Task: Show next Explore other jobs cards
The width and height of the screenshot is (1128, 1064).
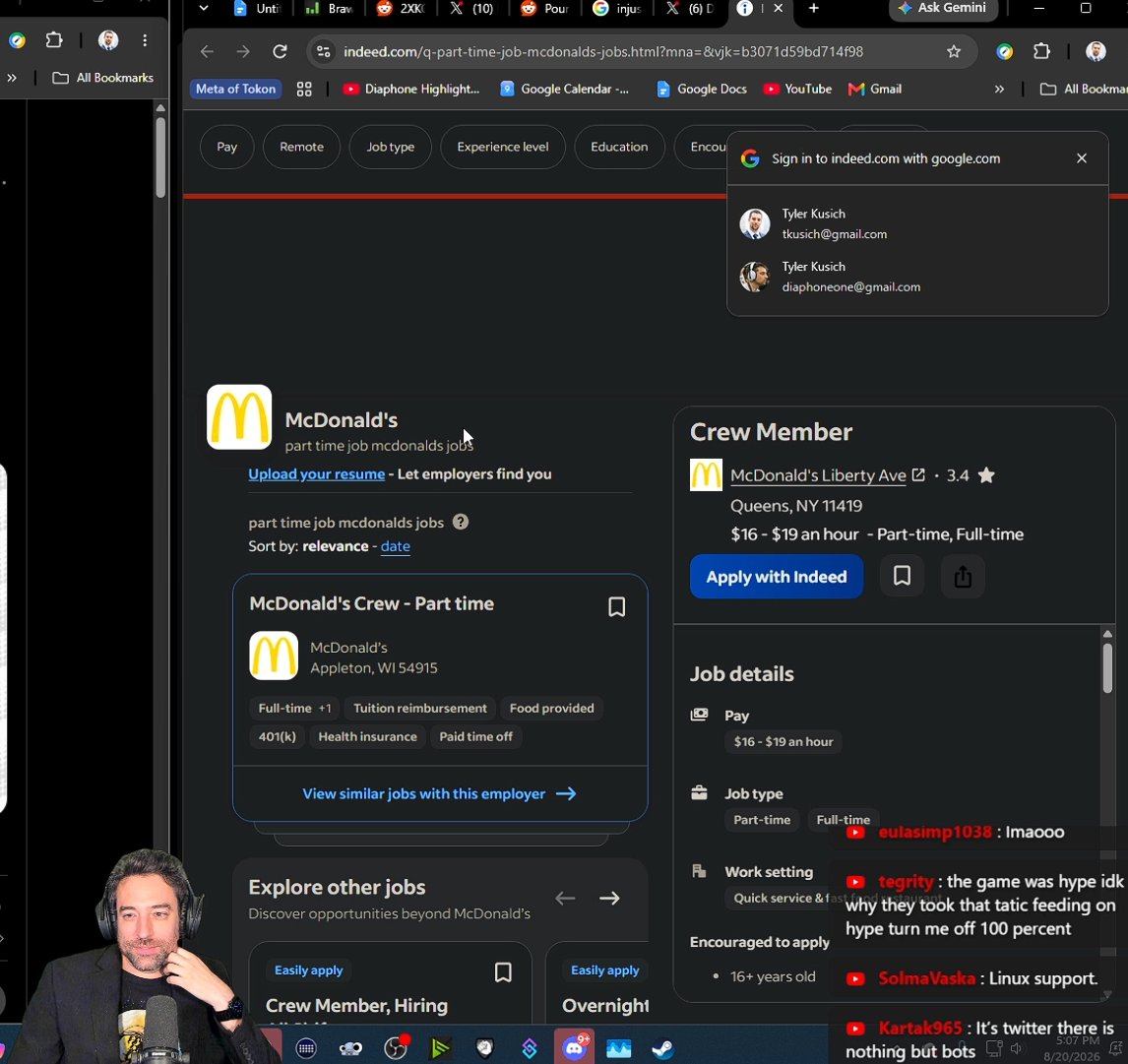Action: (x=609, y=899)
